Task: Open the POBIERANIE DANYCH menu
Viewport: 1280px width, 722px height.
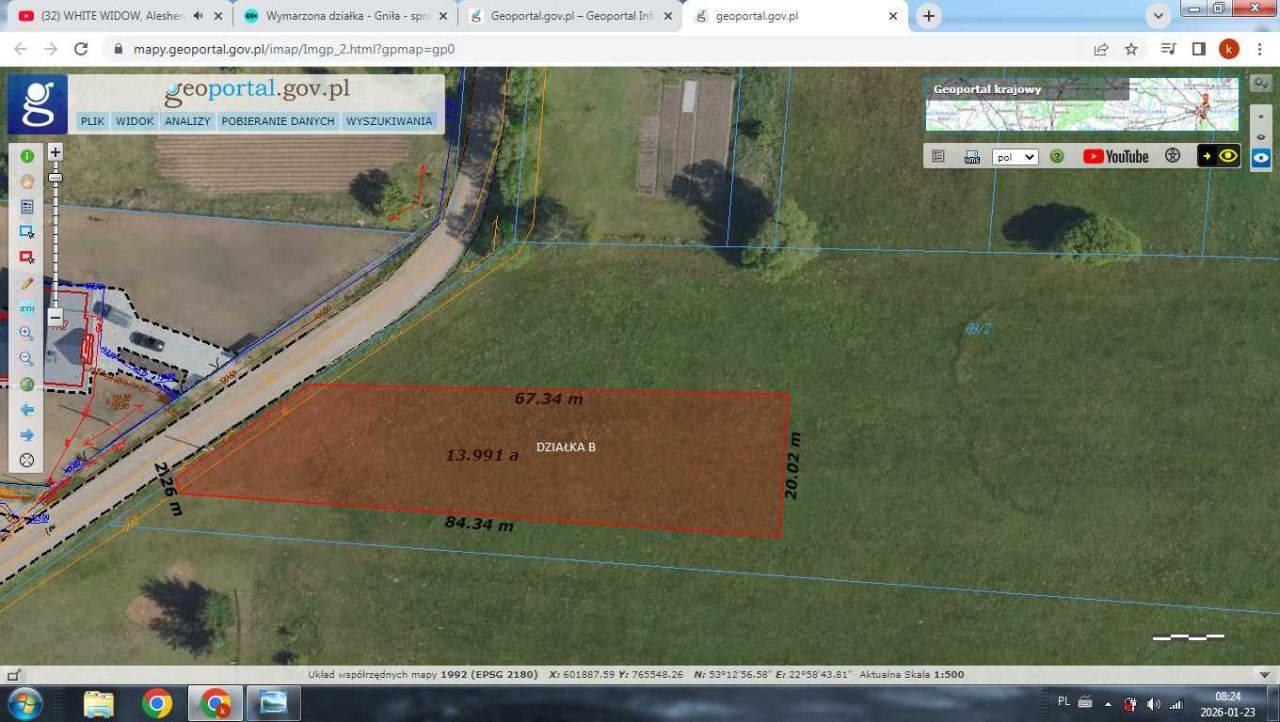Action: (278, 121)
